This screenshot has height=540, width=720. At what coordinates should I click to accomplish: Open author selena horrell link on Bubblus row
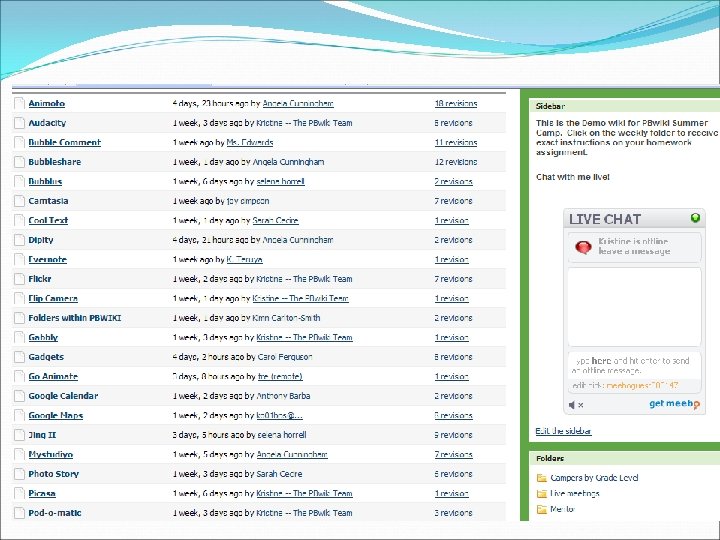click(281, 182)
